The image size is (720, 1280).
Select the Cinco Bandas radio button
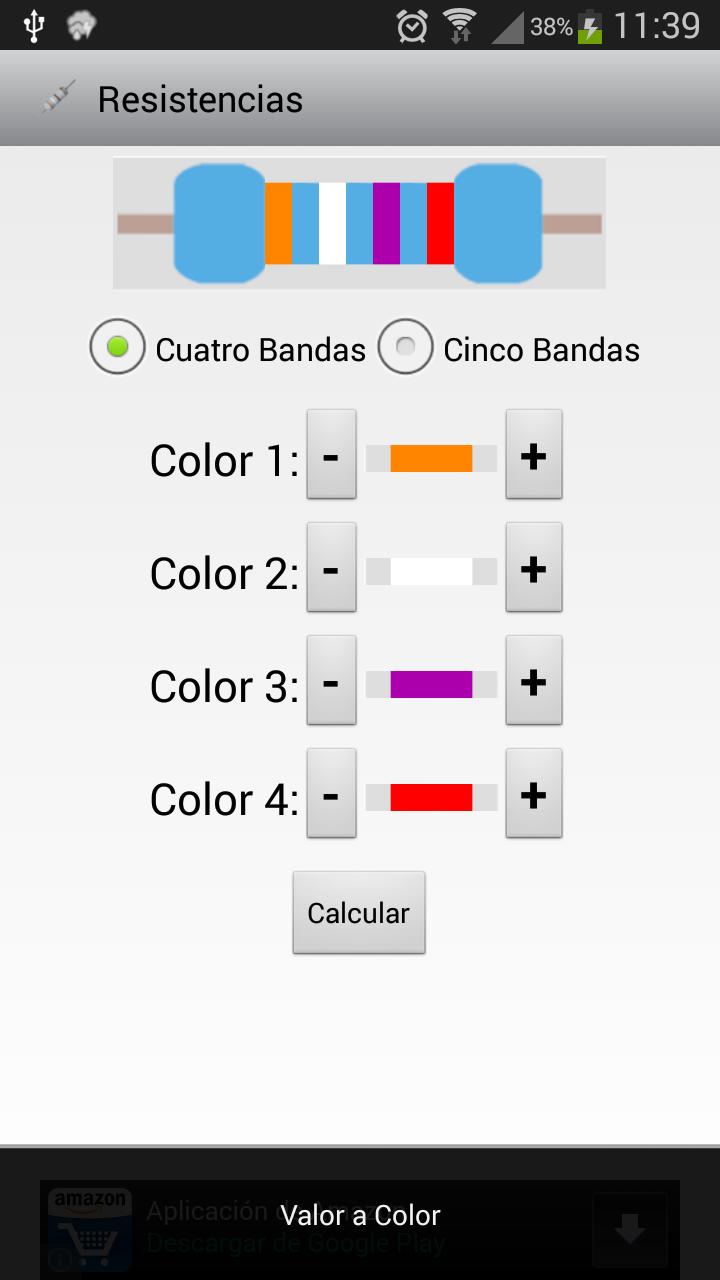[x=405, y=348]
